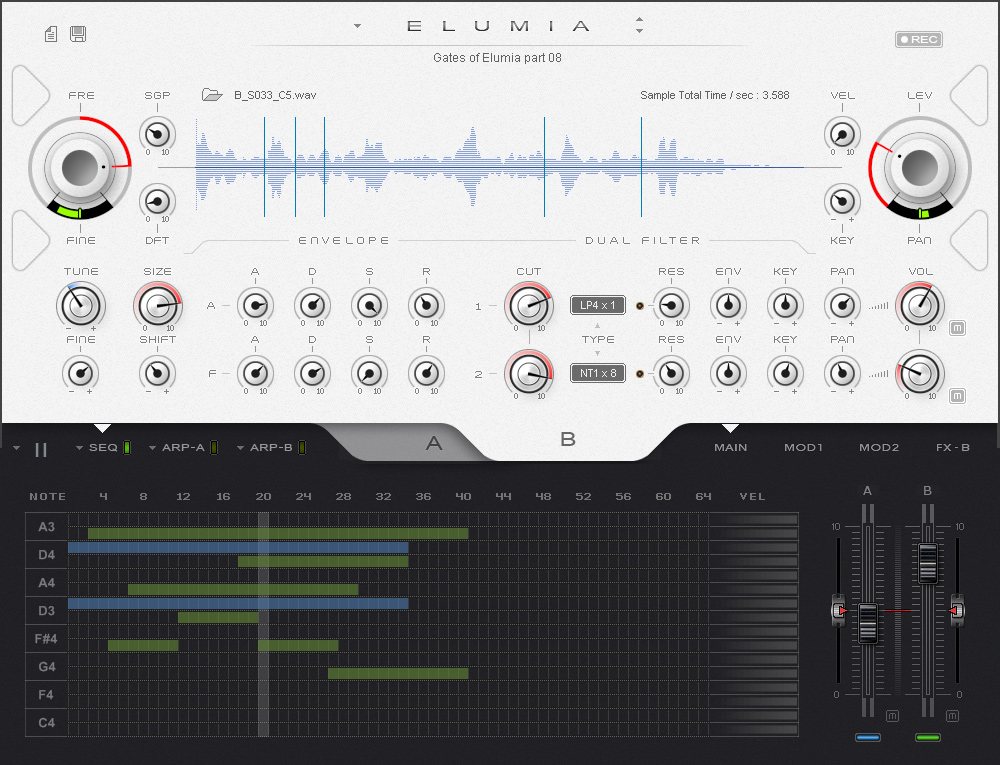
Task: Toggle the ARP-A enable indicator
Action: (214, 447)
